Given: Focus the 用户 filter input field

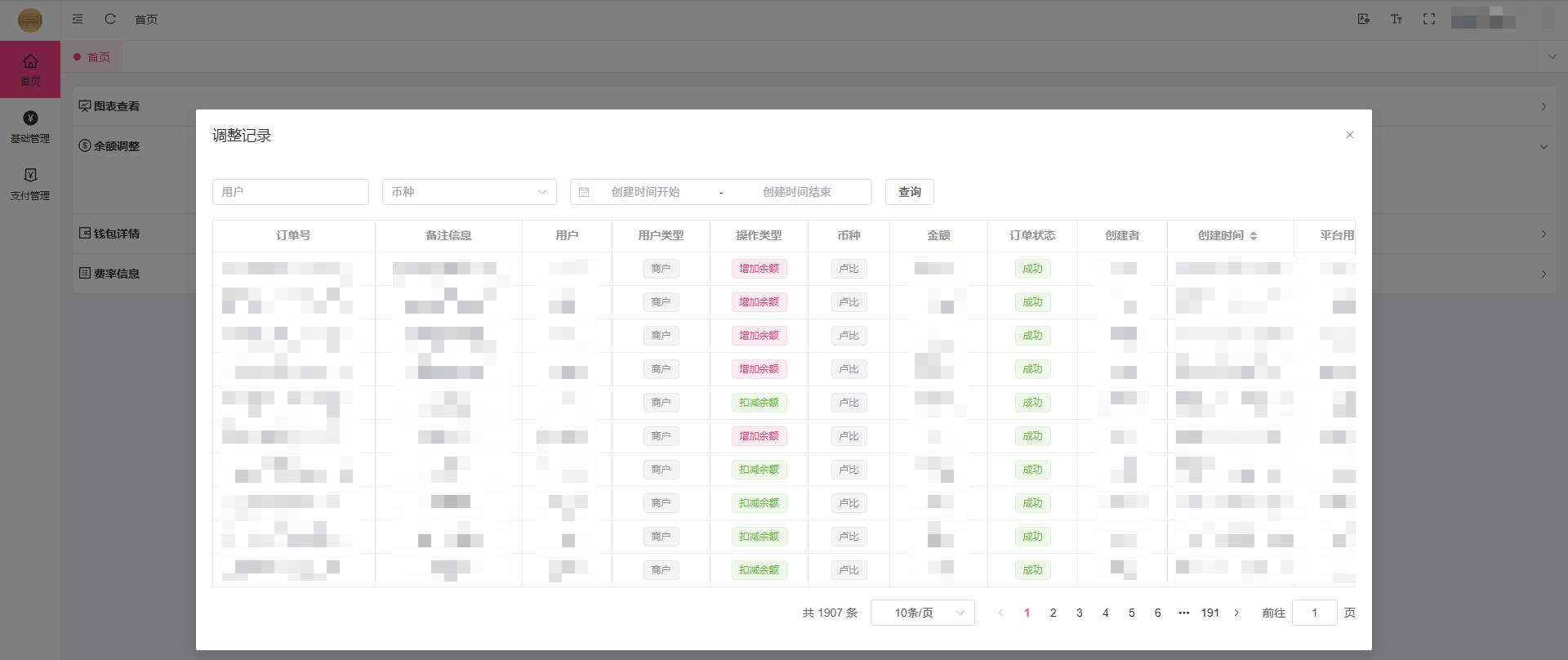Looking at the screenshot, I should click(x=290, y=192).
